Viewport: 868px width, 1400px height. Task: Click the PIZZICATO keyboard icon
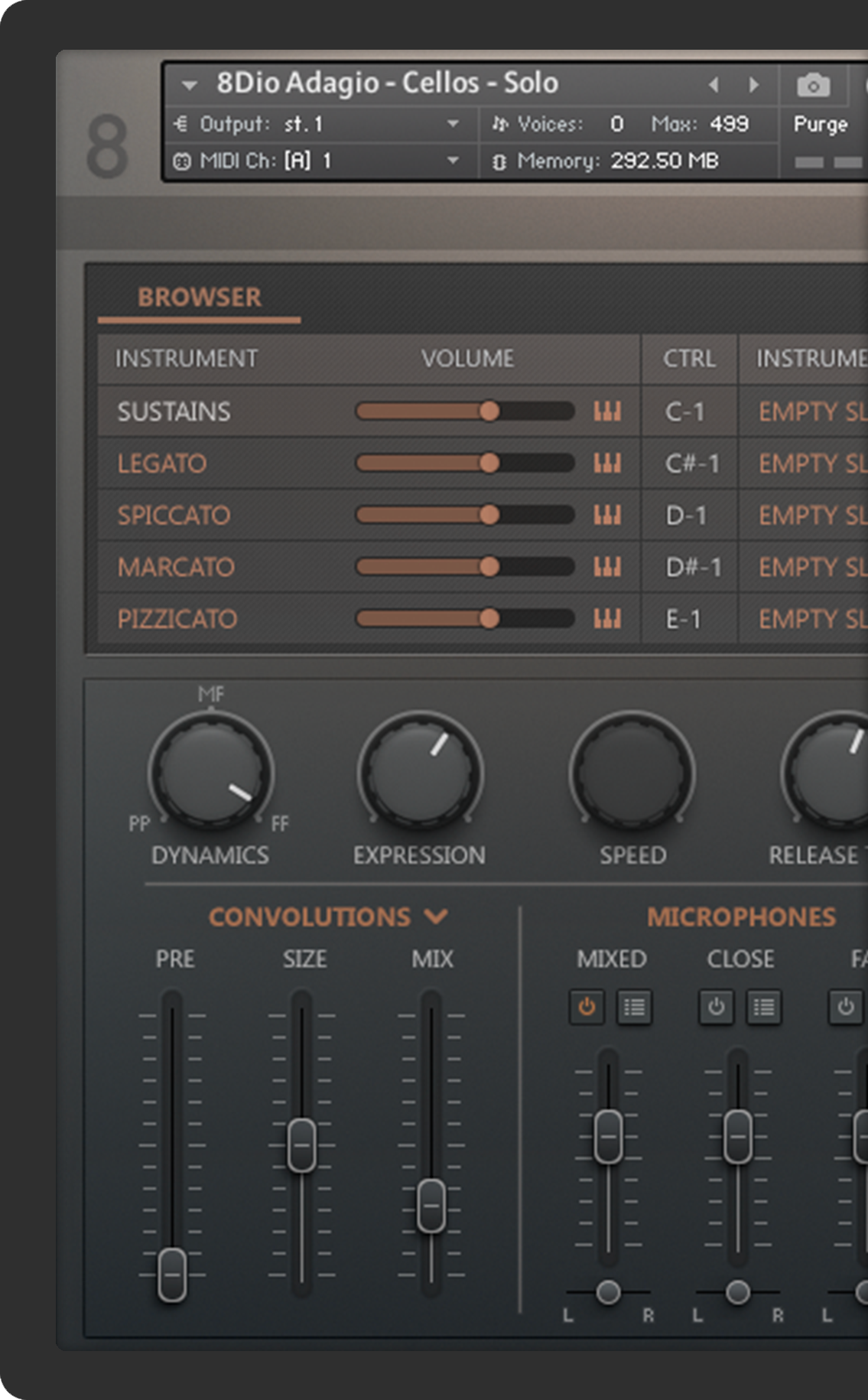(608, 618)
